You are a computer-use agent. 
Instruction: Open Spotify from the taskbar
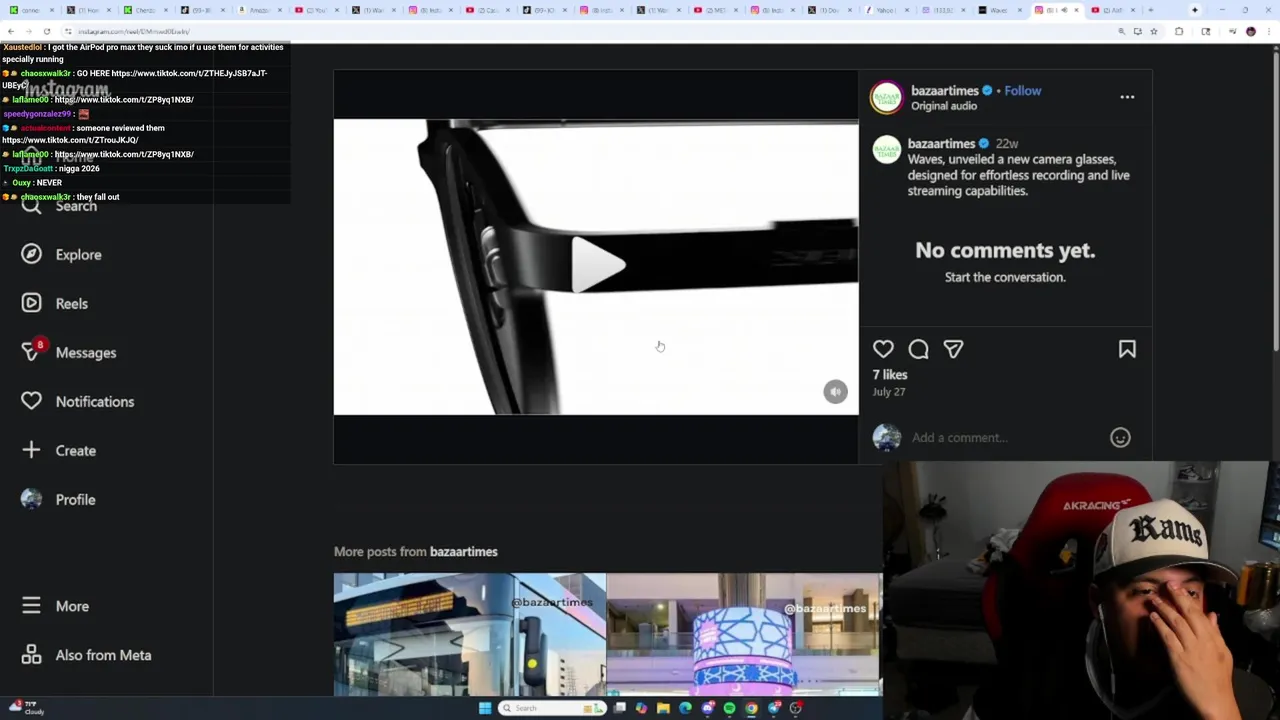pos(729,708)
